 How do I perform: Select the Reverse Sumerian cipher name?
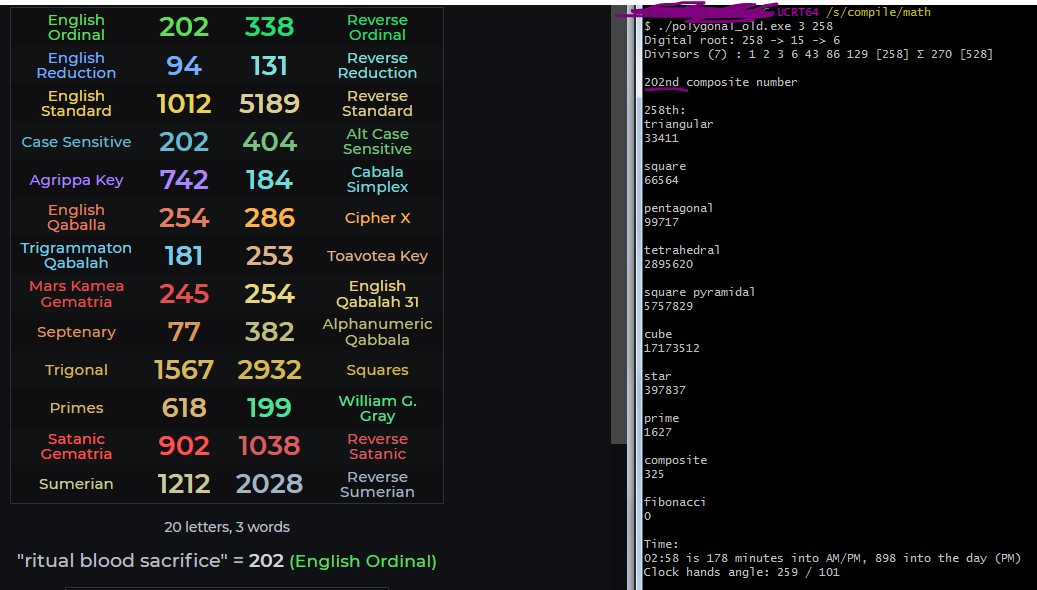(x=378, y=484)
